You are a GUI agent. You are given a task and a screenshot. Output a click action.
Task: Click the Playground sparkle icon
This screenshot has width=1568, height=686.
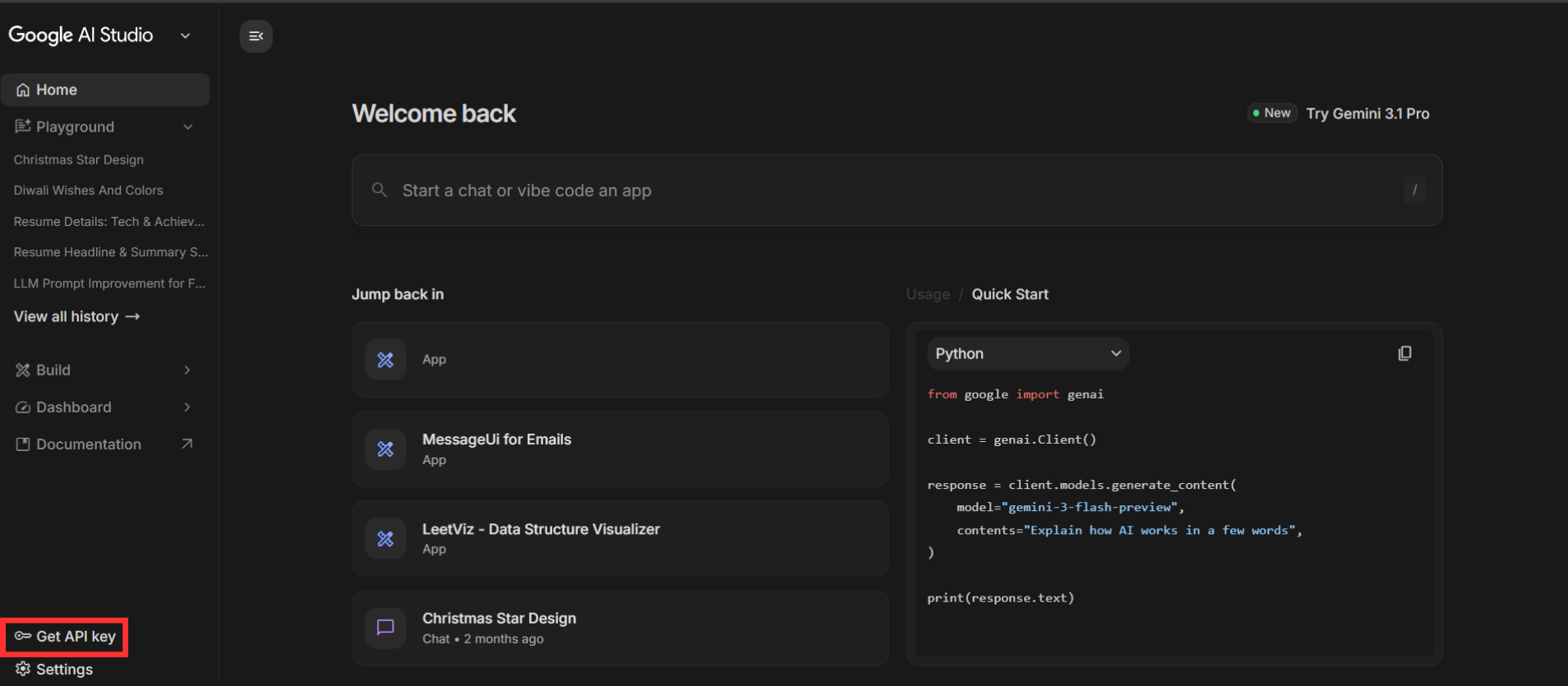[x=23, y=127]
